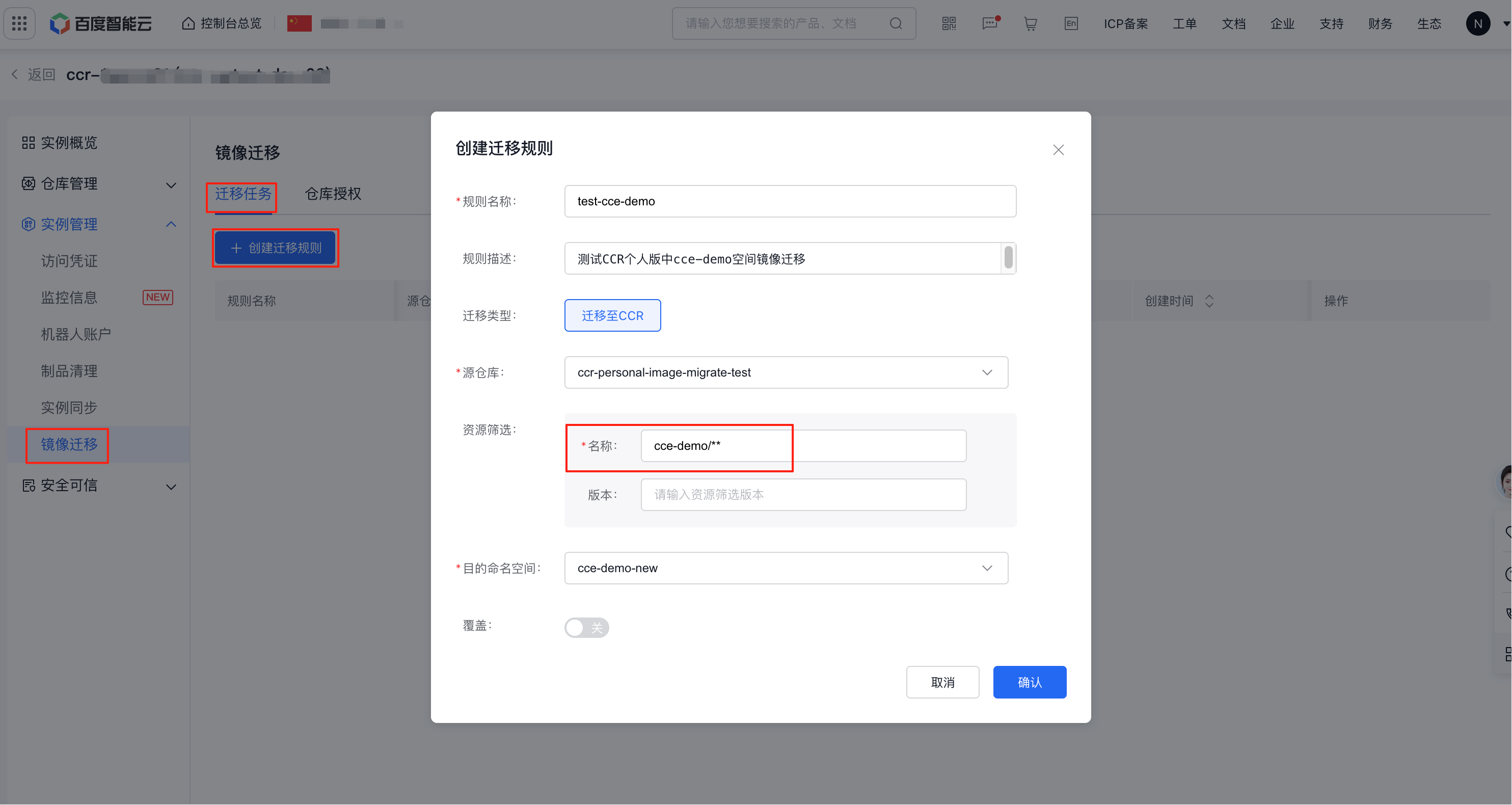Open 生态 menu
Viewport: 1512px width, 805px height.
1429,23
